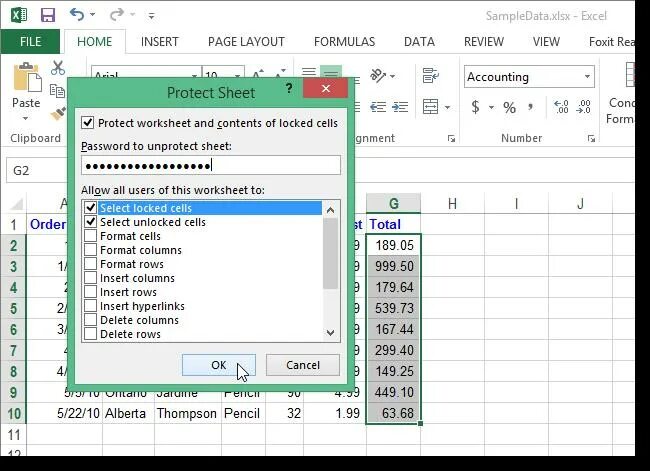Viewport: 650px width, 471px height.
Task: Select column G header
Action: pyautogui.click(x=393, y=203)
